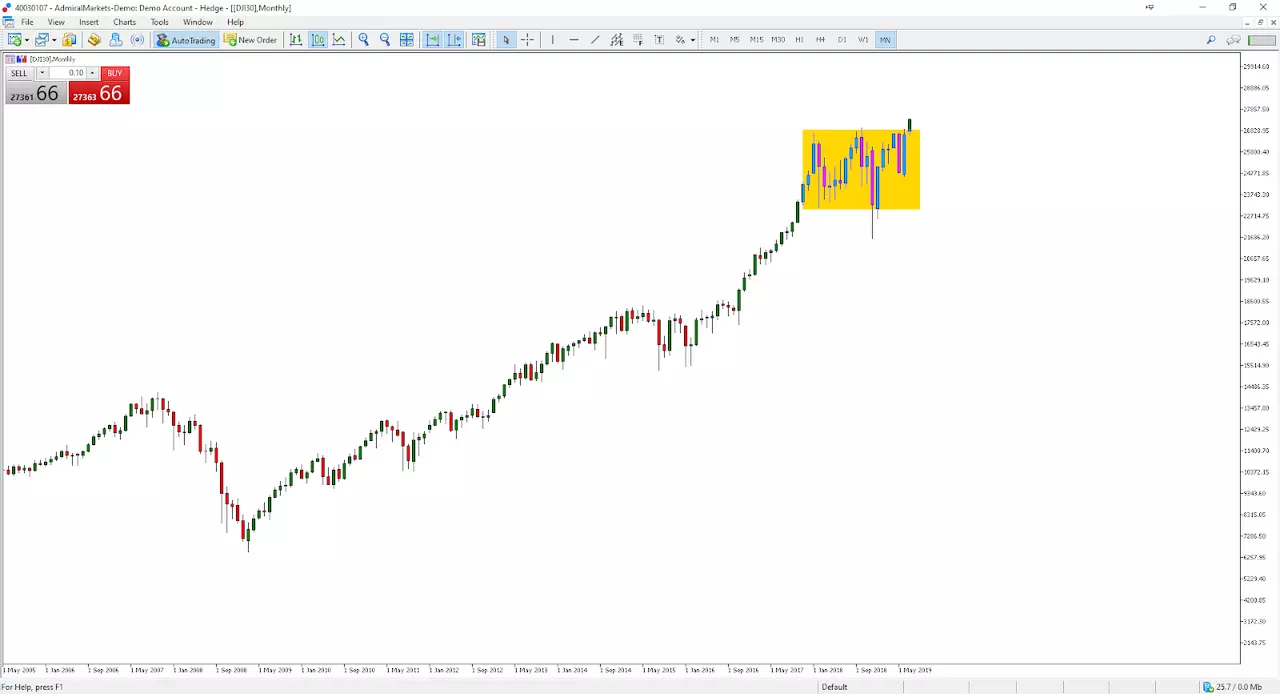This screenshot has width=1280, height=694.
Task: Open the Charts menu
Action: pos(124,22)
